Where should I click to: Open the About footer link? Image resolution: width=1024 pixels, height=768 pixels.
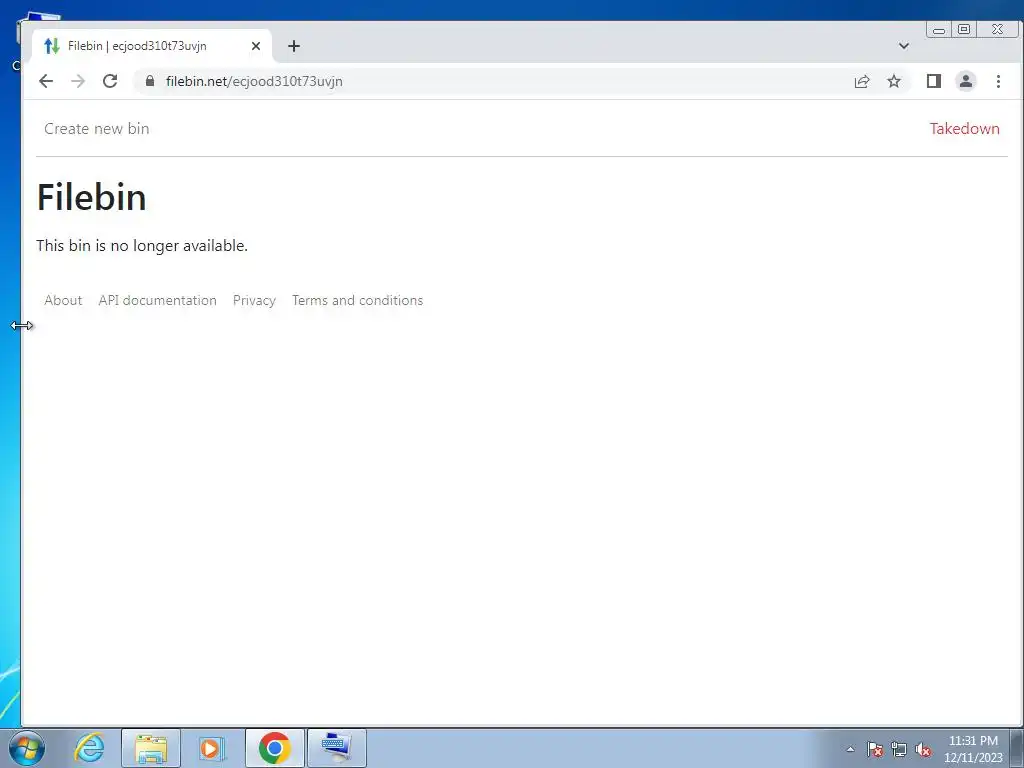tap(63, 300)
